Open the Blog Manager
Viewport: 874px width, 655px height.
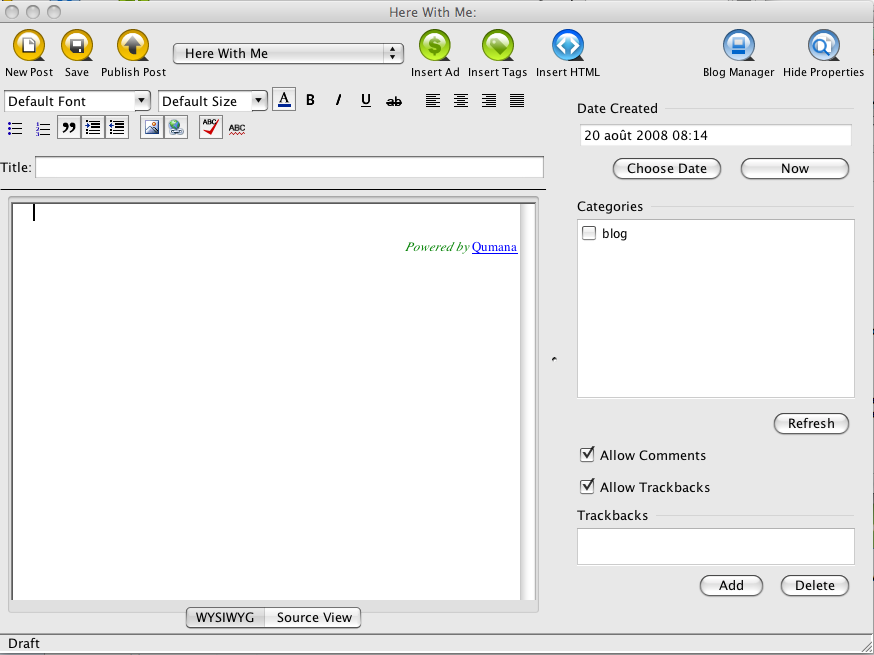coord(738,46)
